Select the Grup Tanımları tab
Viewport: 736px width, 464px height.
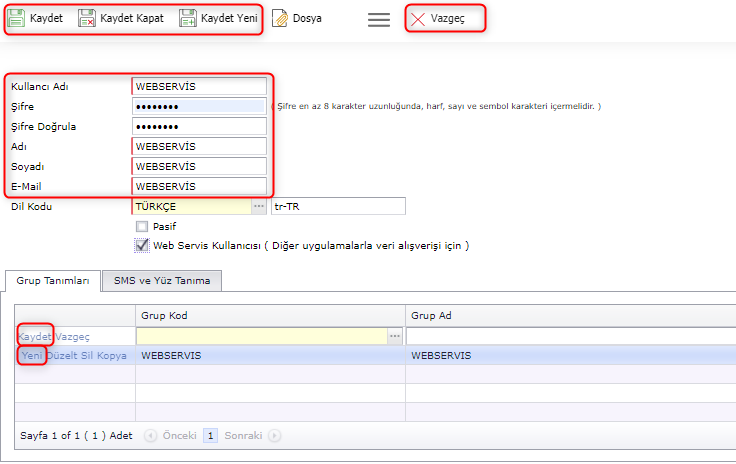pos(53,281)
